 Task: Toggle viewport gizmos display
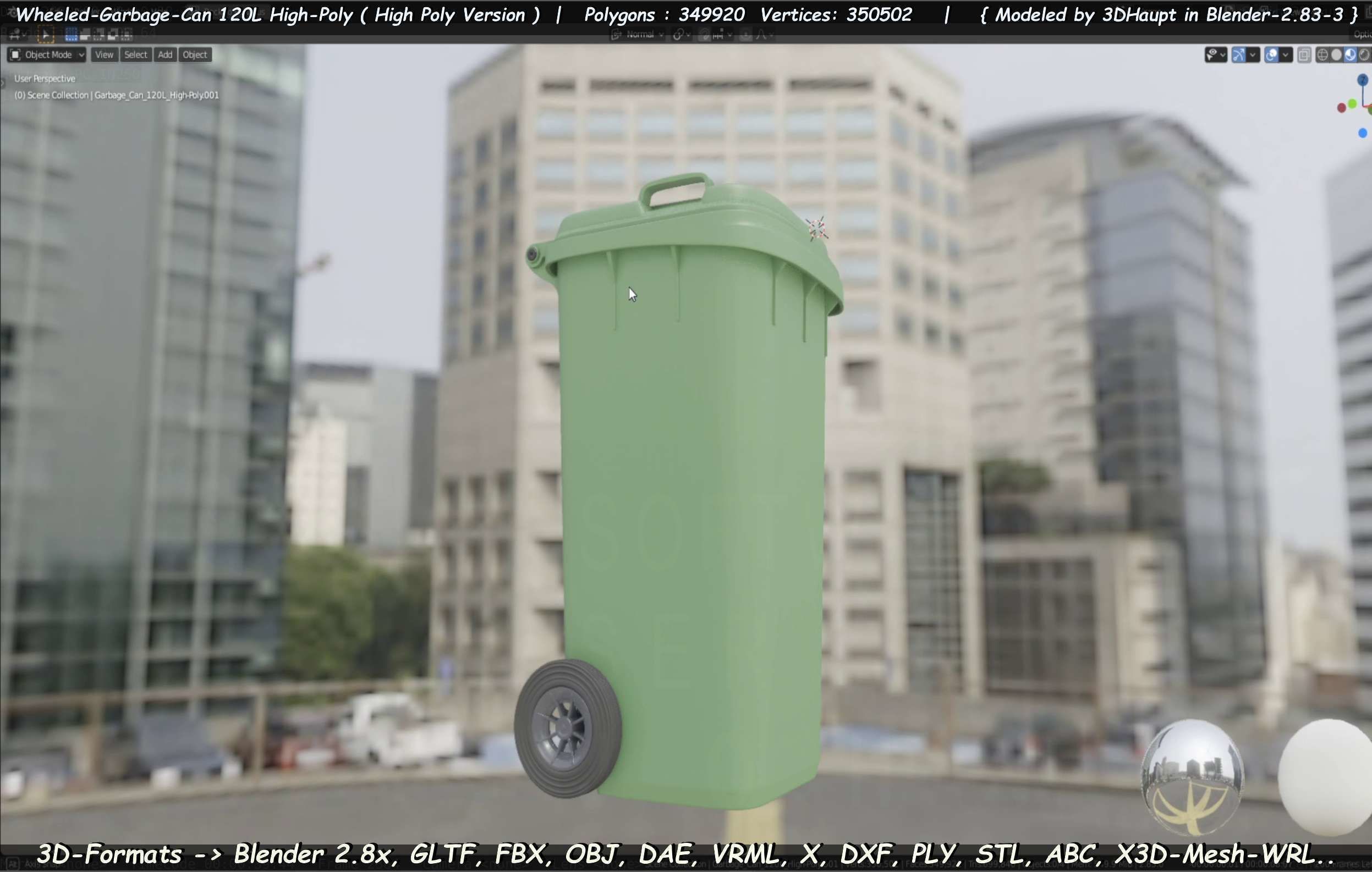coord(1239,55)
